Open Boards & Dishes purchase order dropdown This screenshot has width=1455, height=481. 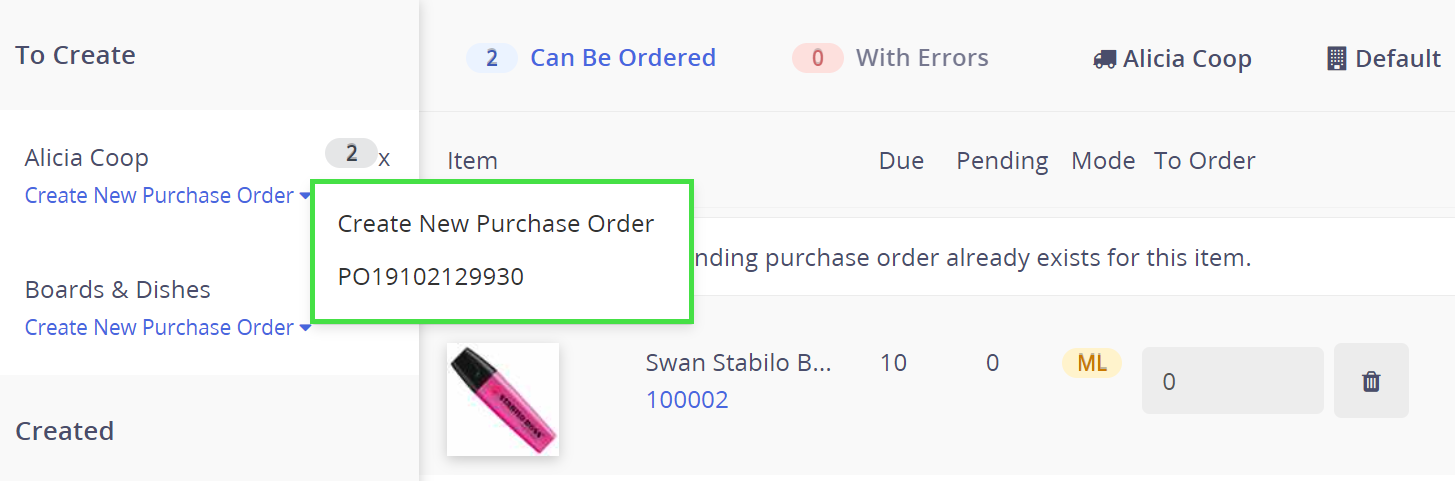coord(168,328)
